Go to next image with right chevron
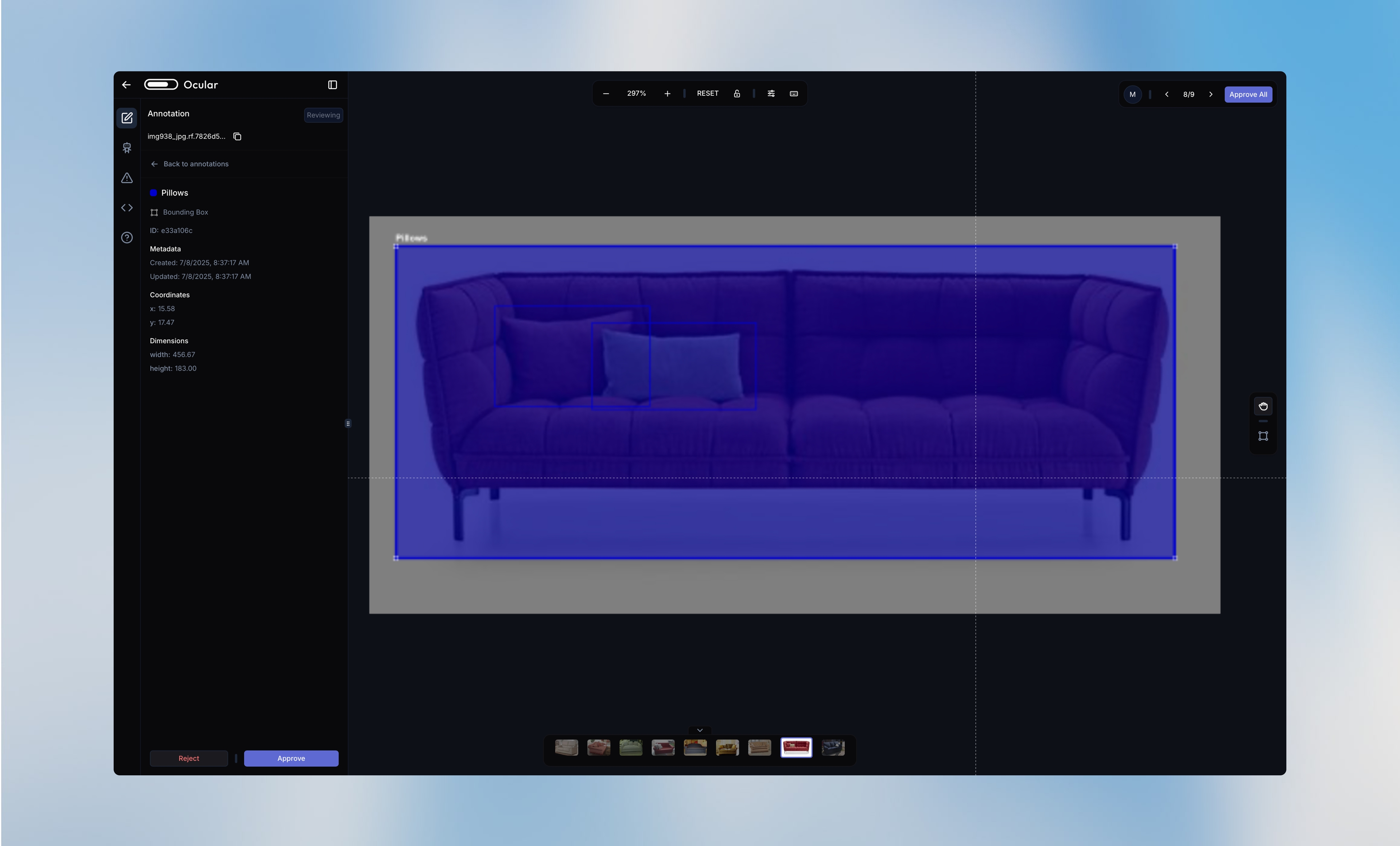This screenshot has height=846, width=1400. 1211,94
